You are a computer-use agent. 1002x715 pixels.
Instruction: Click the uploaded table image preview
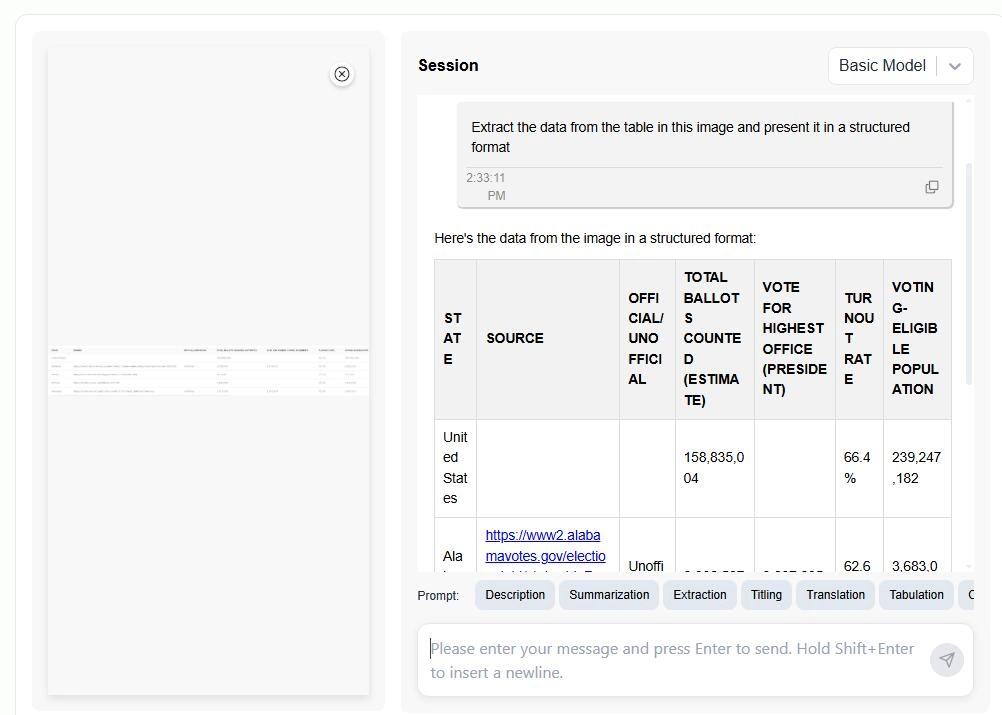click(x=208, y=370)
